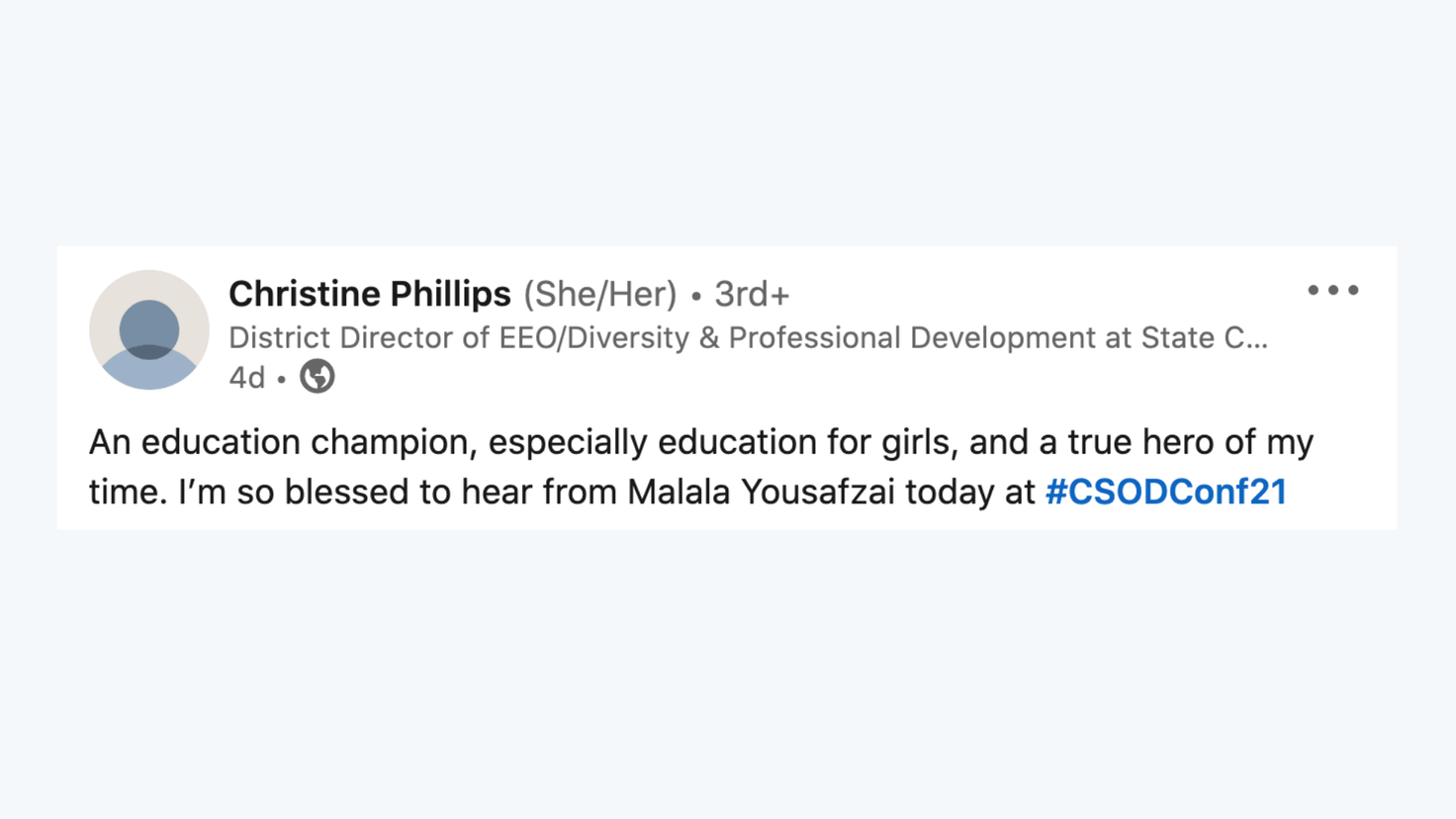Open the three-dot post options menu
The image size is (1456, 819).
(1332, 290)
